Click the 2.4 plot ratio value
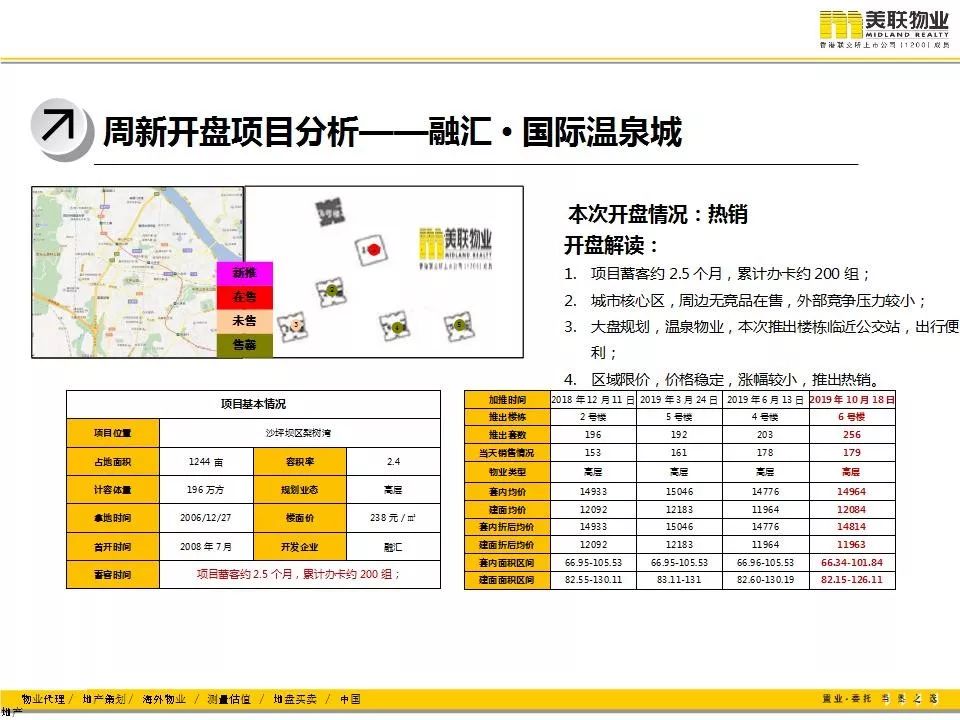The width and height of the screenshot is (960, 720). [393, 462]
